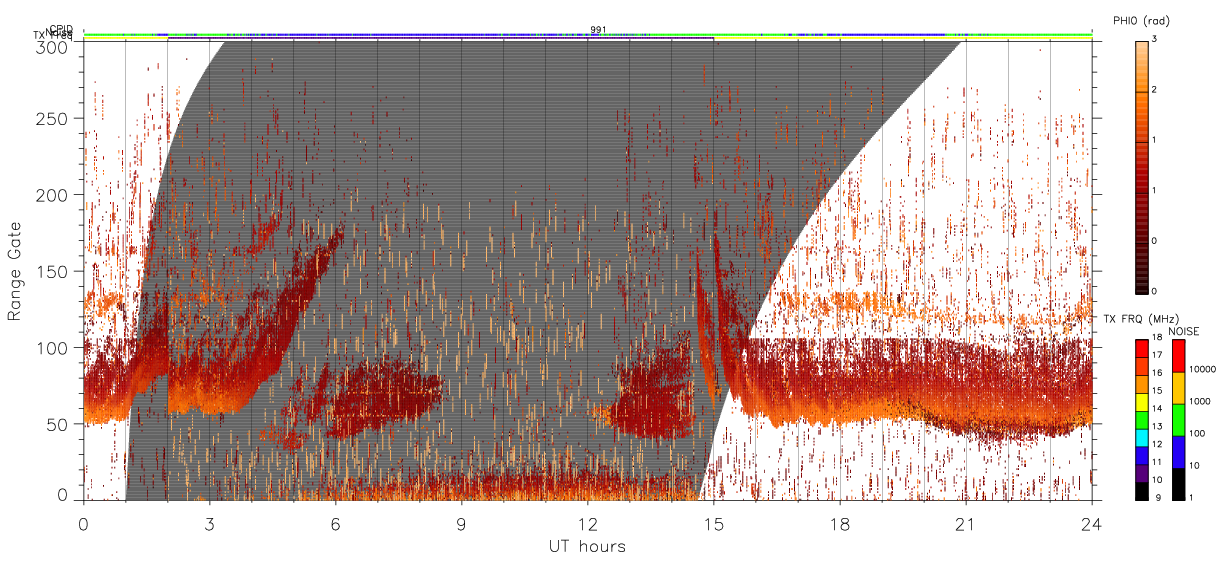This screenshot has height=567, width=1228.
Task: Click the '991' CPID value at top
Action: [x=598, y=30]
